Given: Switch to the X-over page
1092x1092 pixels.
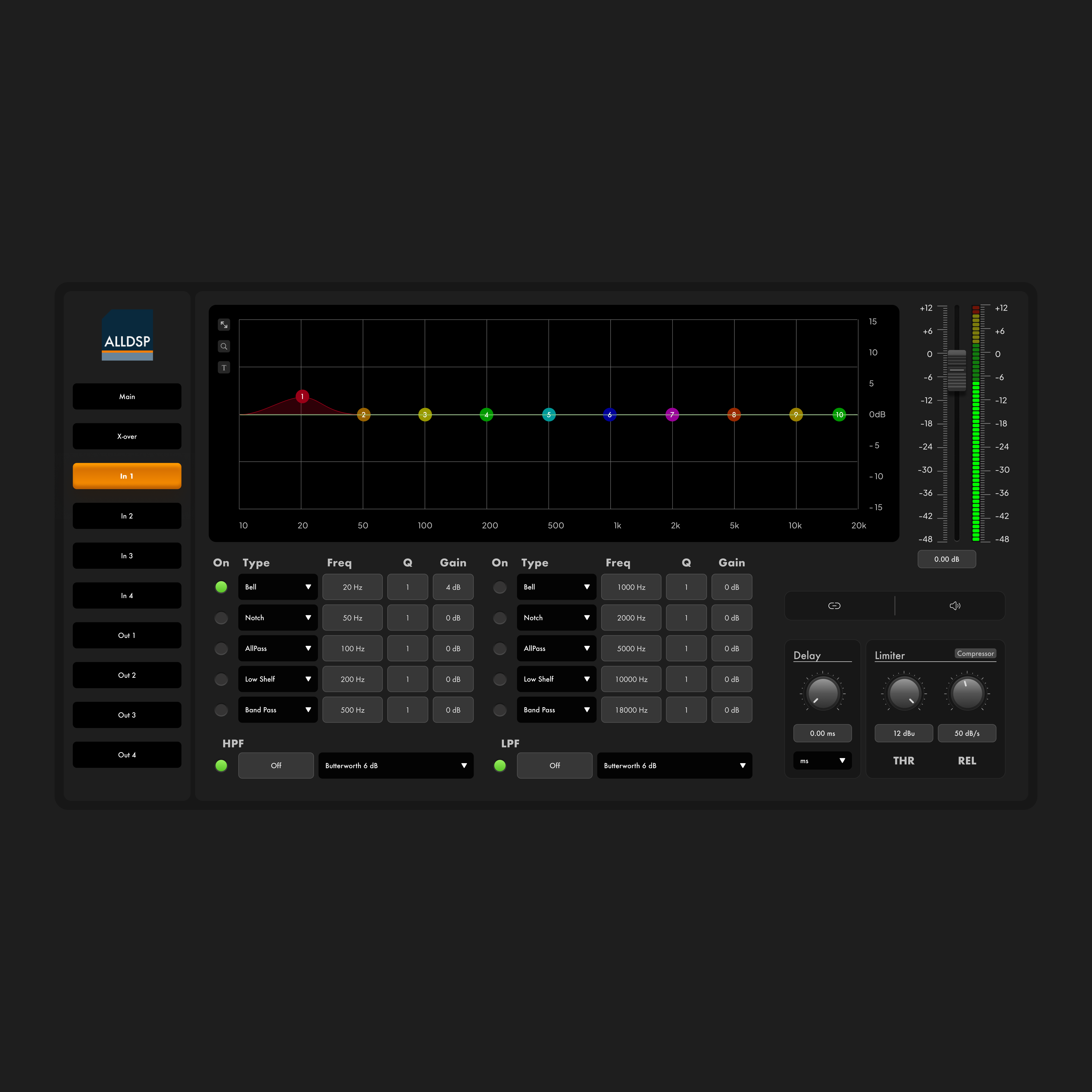Looking at the screenshot, I should point(127,436).
